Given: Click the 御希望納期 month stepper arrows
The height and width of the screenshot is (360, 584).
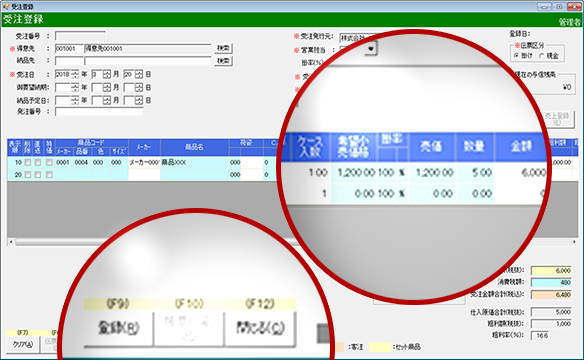Looking at the screenshot, I should 107,87.
